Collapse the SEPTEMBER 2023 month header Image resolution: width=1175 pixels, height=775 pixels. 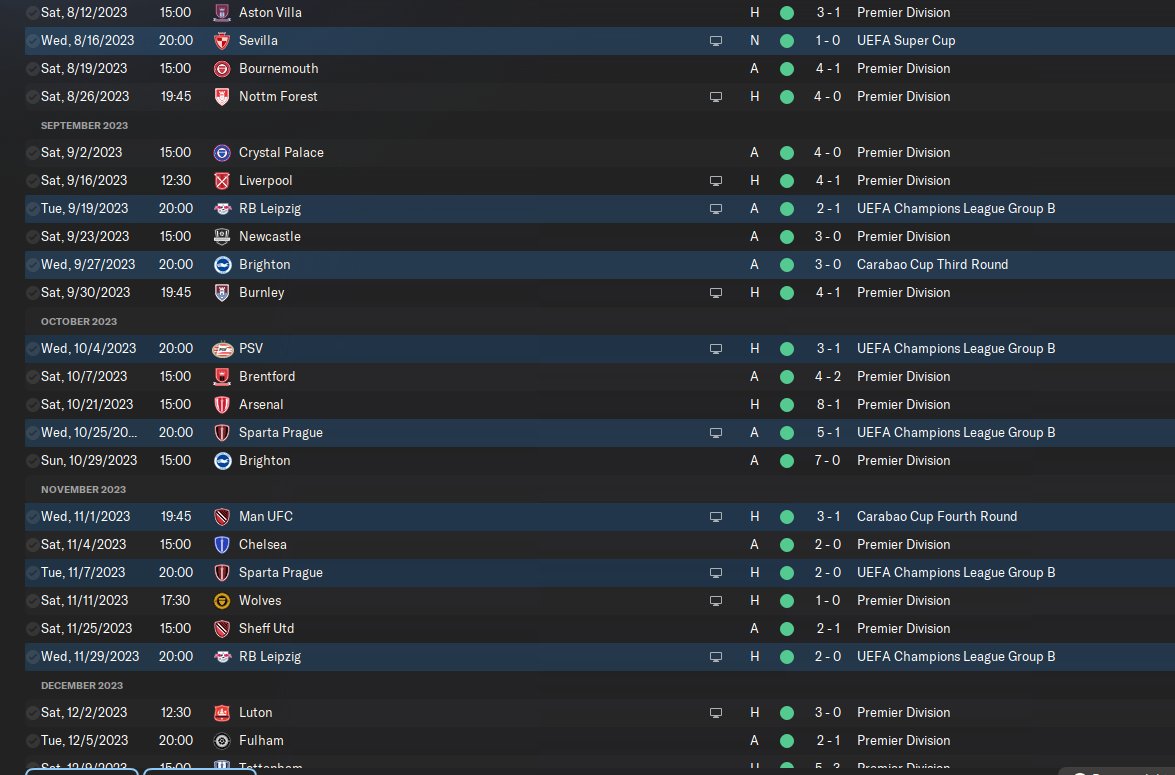pyautogui.click(x=84, y=125)
